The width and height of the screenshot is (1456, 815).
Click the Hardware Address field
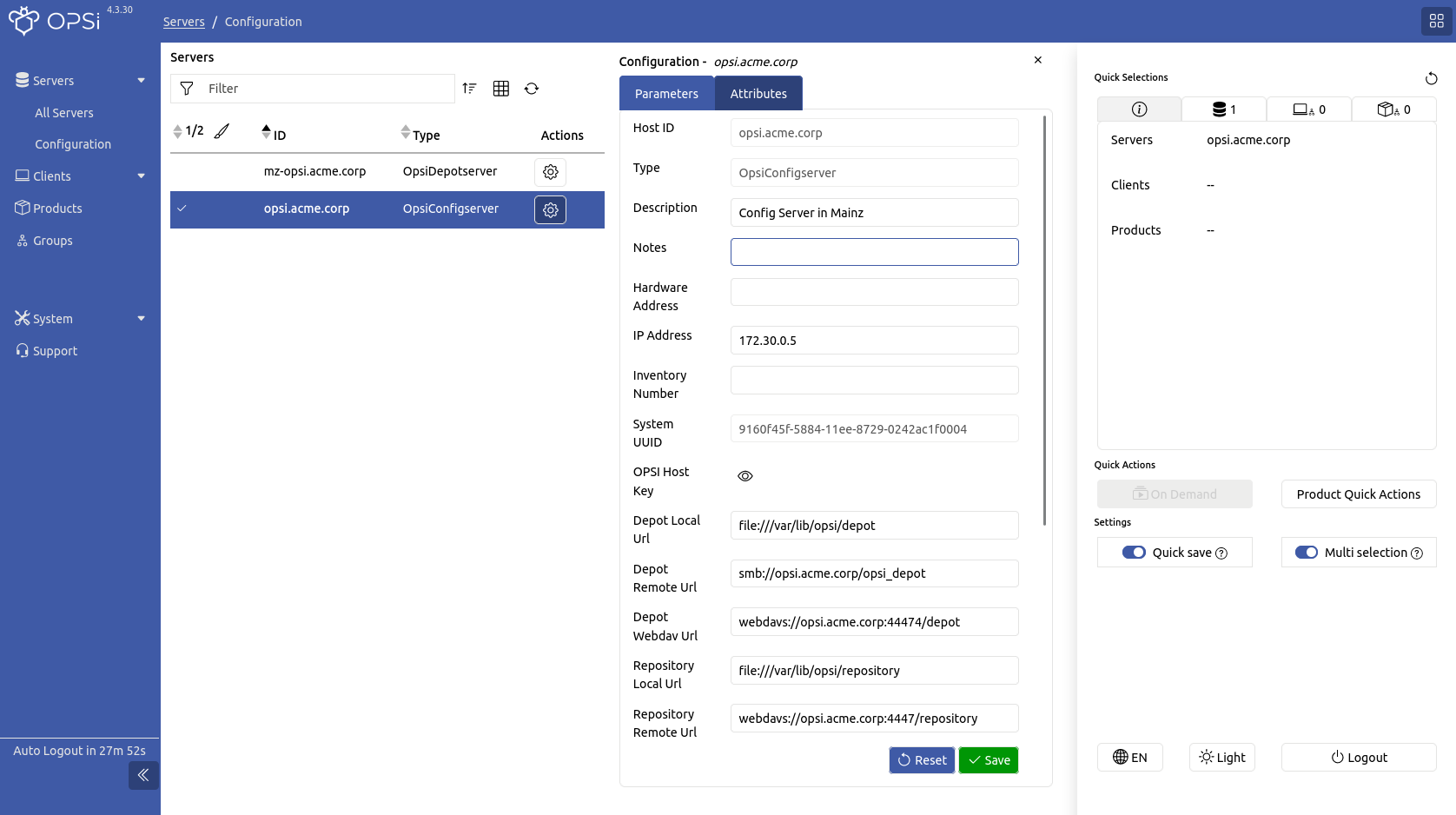(x=874, y=292)
